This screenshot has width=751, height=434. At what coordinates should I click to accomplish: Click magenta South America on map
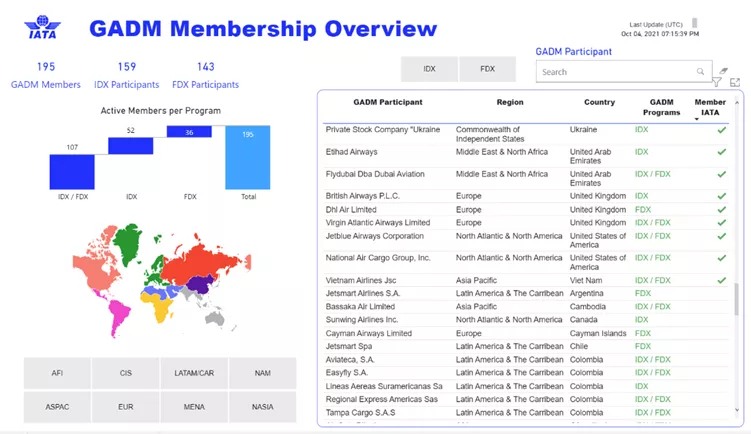[118, 316]
